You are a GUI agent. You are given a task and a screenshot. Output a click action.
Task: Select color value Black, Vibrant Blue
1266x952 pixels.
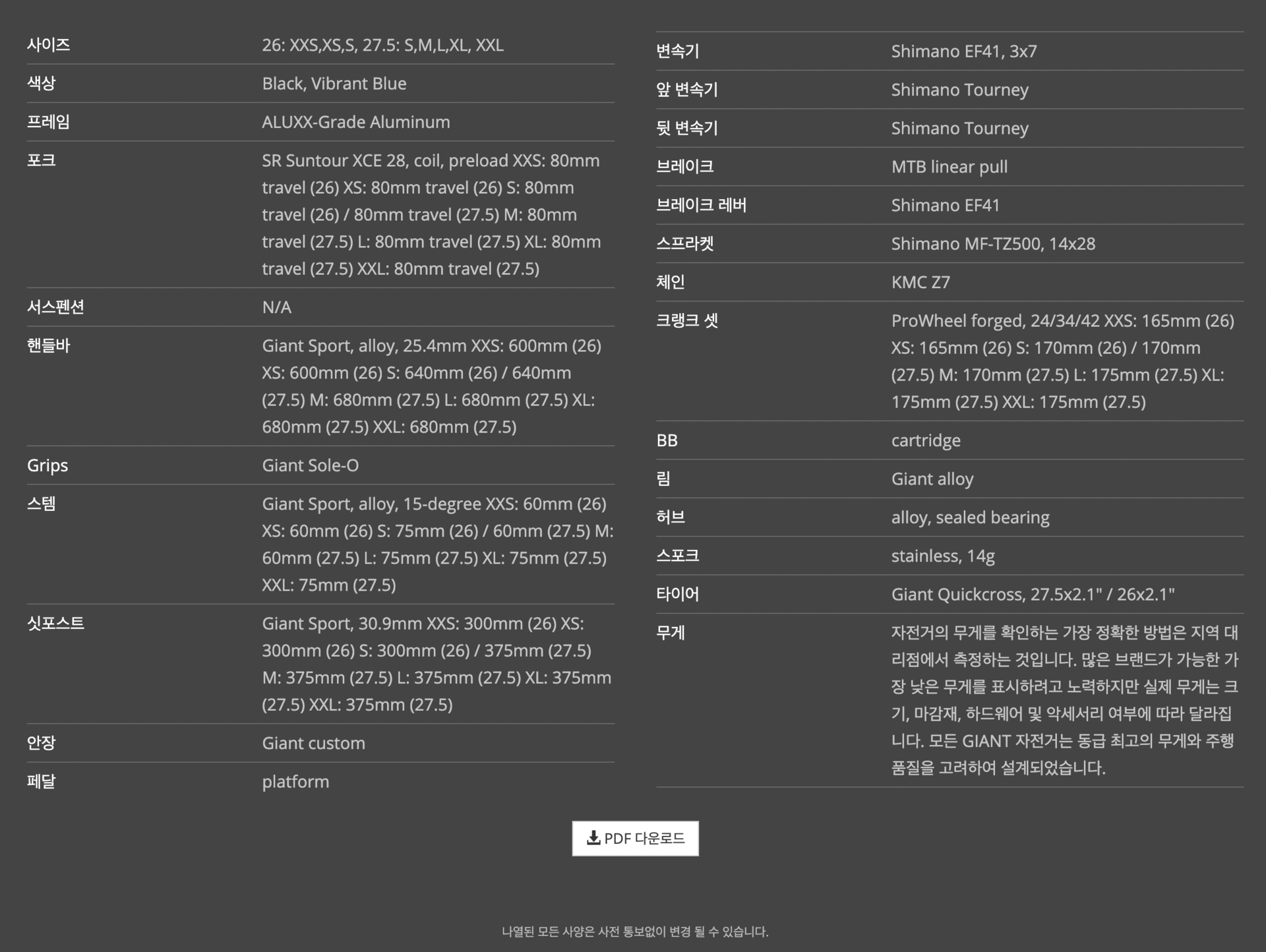pos(334,83)
